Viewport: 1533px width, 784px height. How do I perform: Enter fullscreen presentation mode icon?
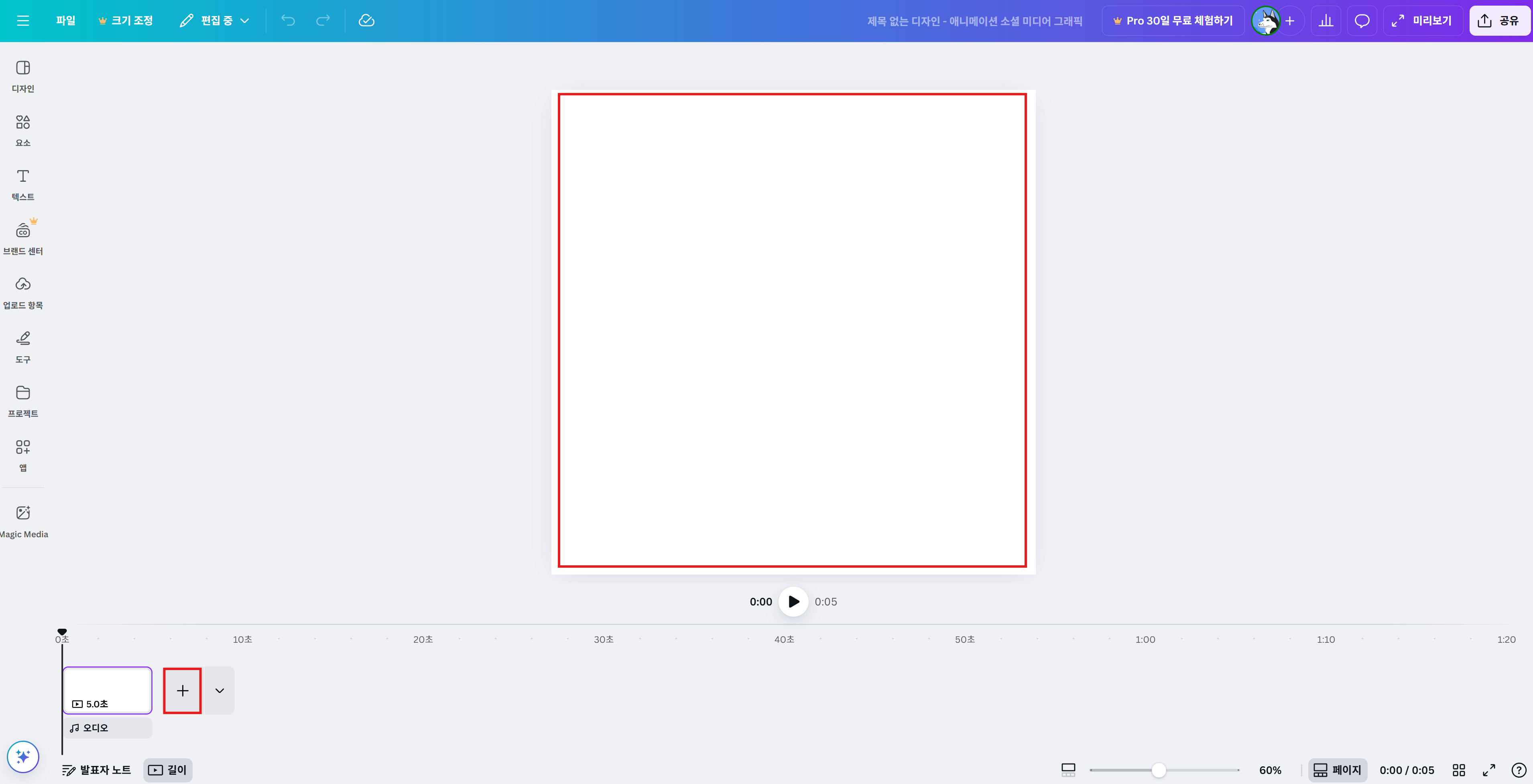tap(1489, 770)
